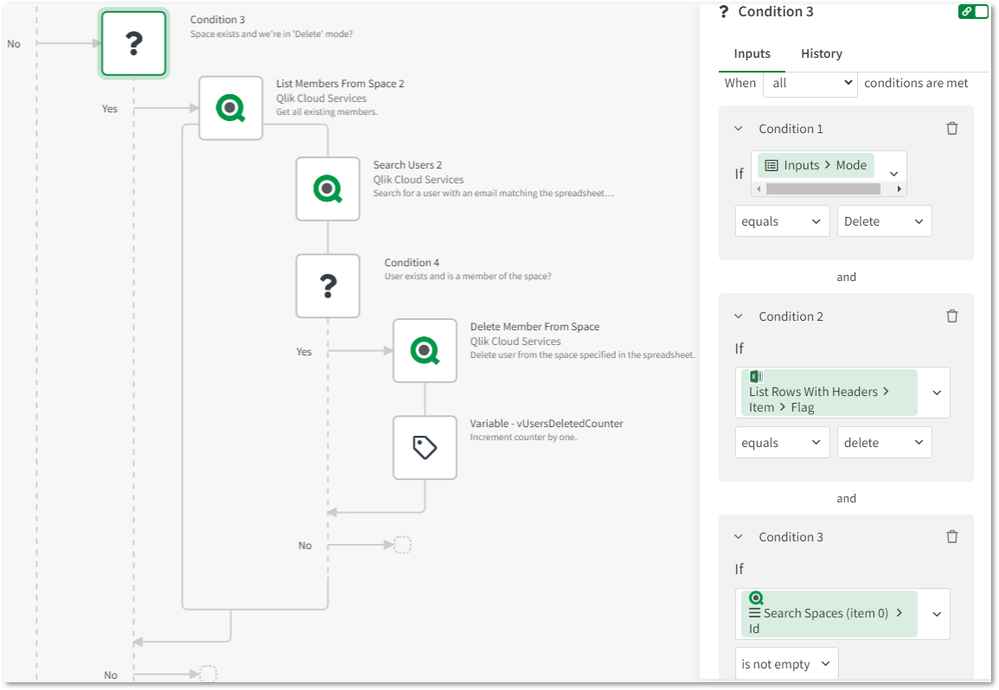This screenshot has width=999, height=690.
Task: Delete Condition 1 using its trash icon
Action: coord(952,128)
